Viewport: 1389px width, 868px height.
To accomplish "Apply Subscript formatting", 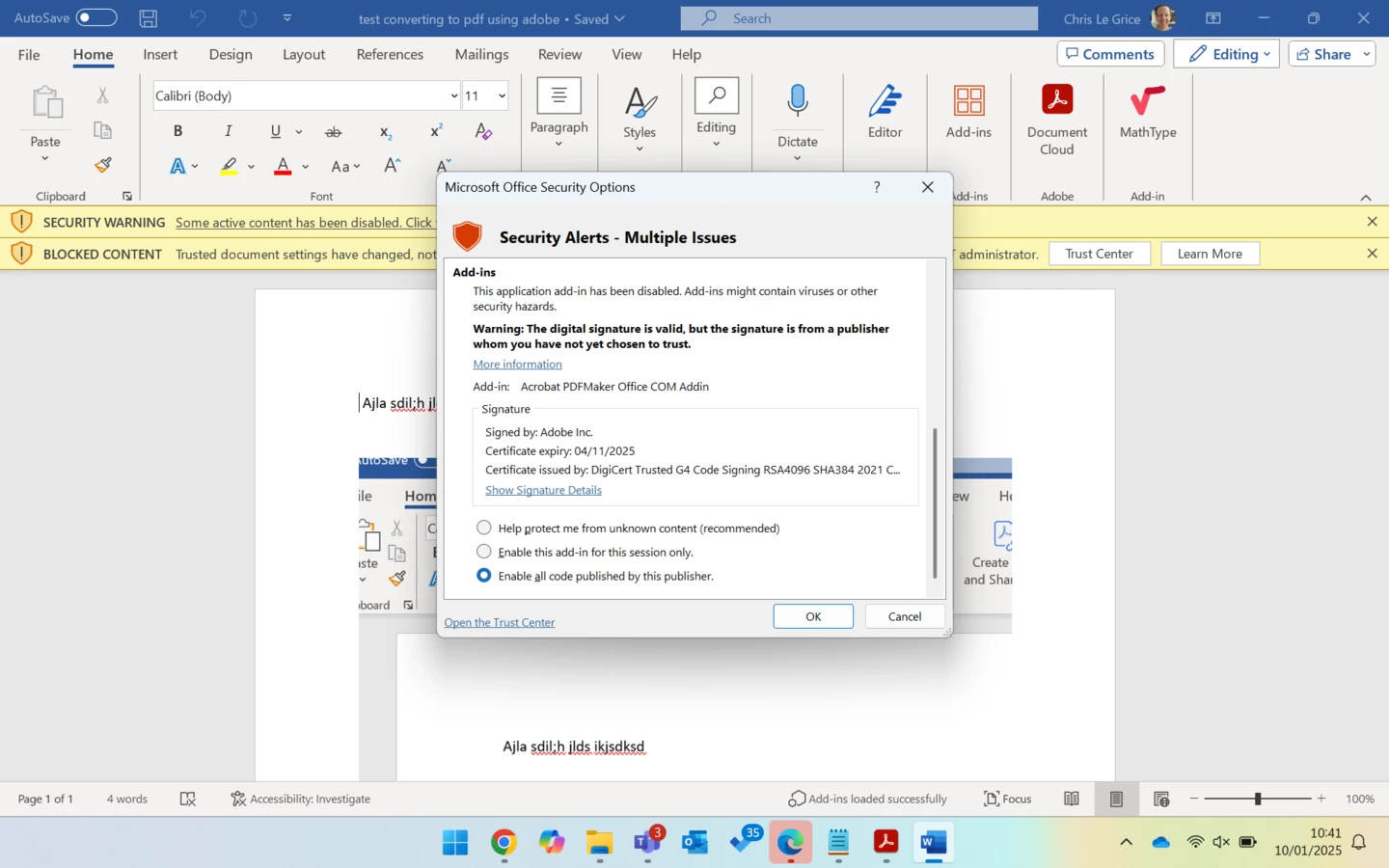I will pyautogui.click(x=386, y=131).
